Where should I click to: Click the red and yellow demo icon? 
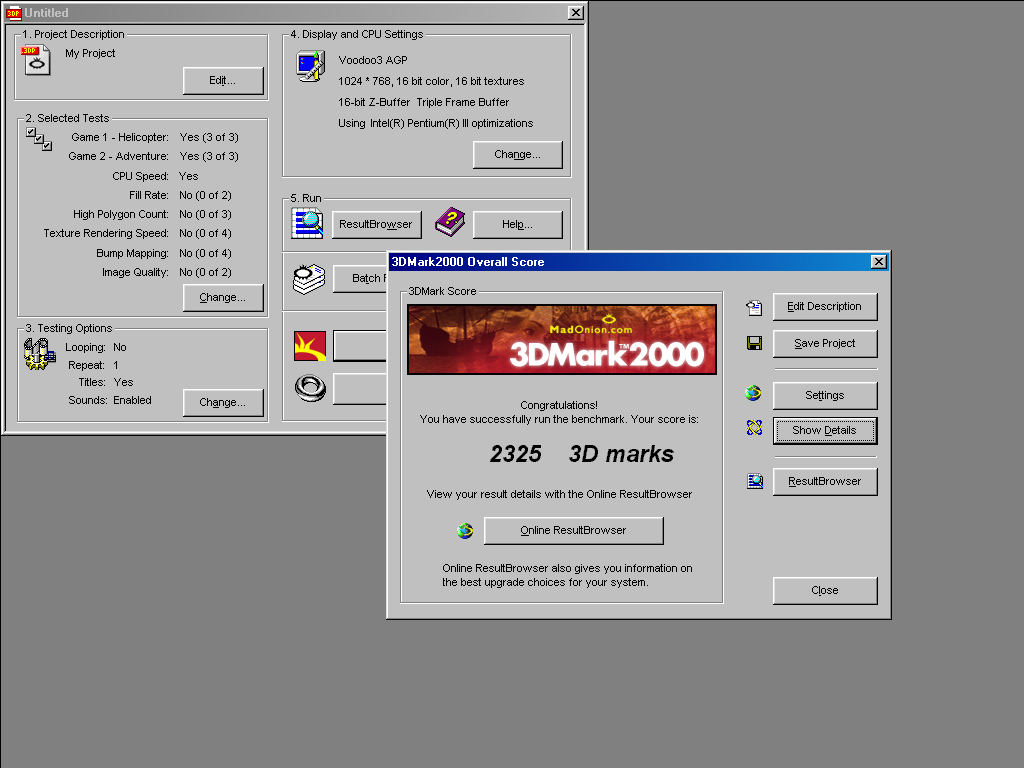click(x=310, y=346)
